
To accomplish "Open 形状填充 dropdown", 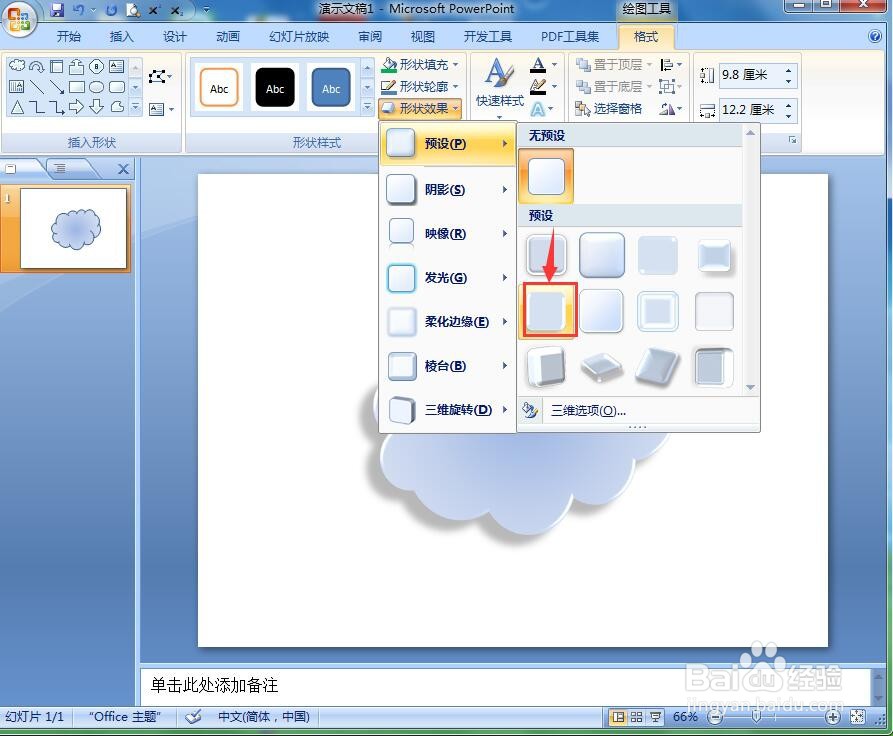I will 420,64.
